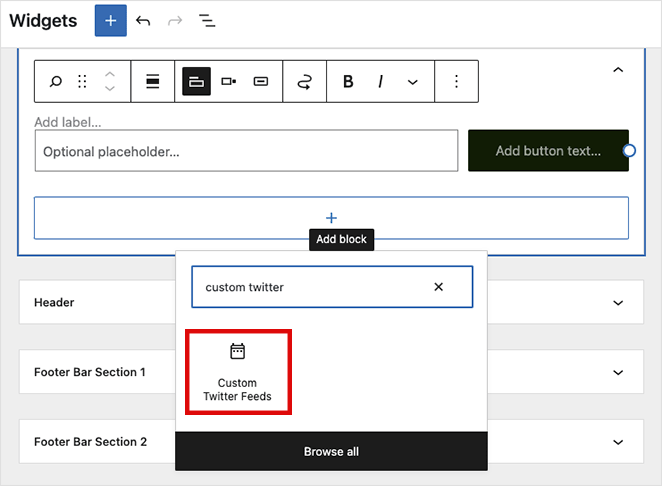The height and width of the screenshot is (486, 662).
Task: Click the Add button text button
Action: (548, 151)
